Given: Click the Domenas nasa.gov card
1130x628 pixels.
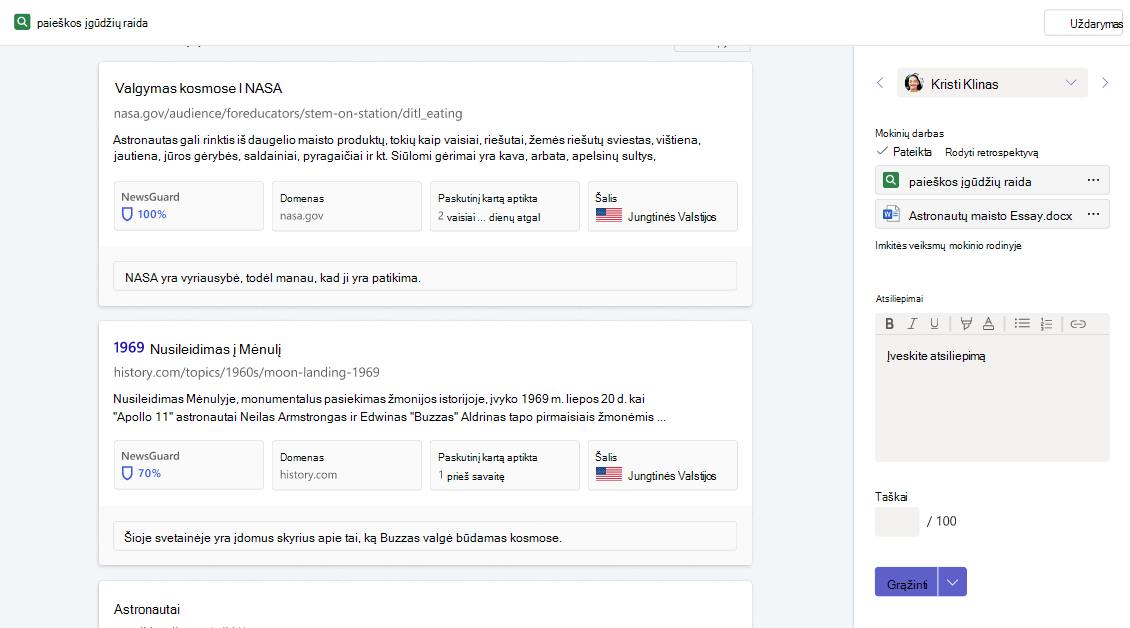Looking at the screenshot, I should pos(347,206).
